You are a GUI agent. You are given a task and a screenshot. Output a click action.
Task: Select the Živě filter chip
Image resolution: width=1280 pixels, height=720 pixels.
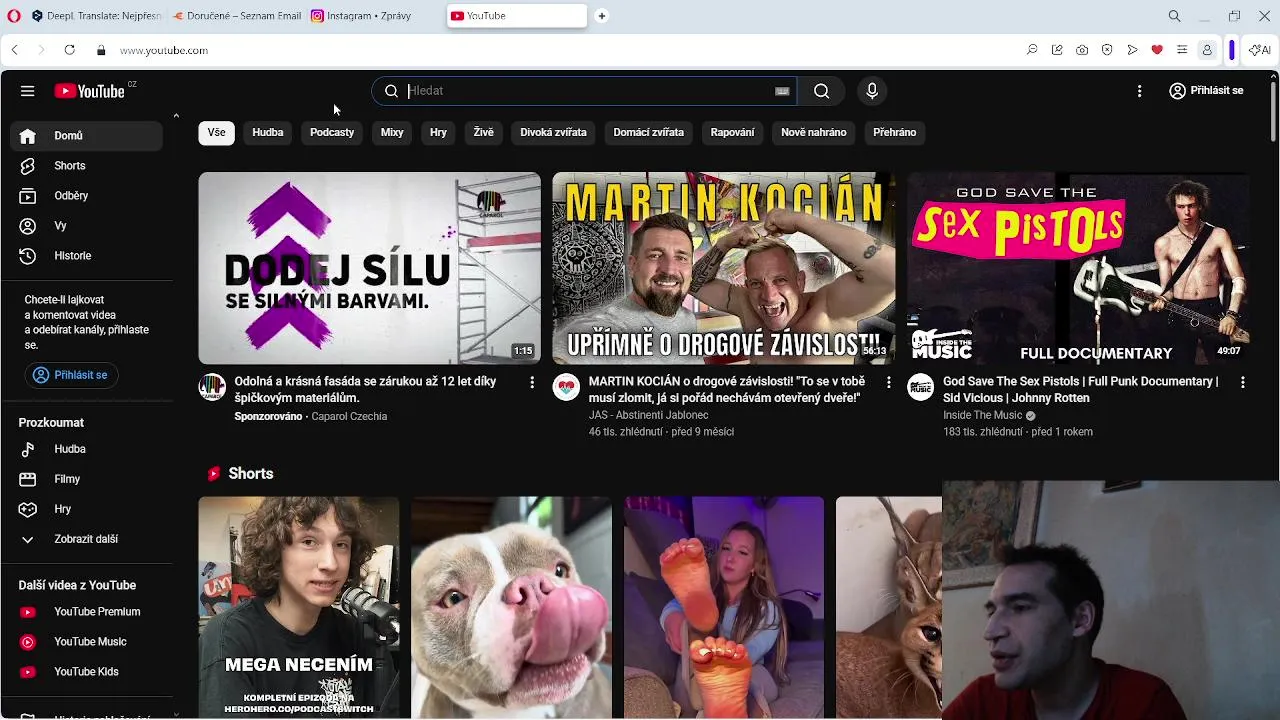point(484,132)
